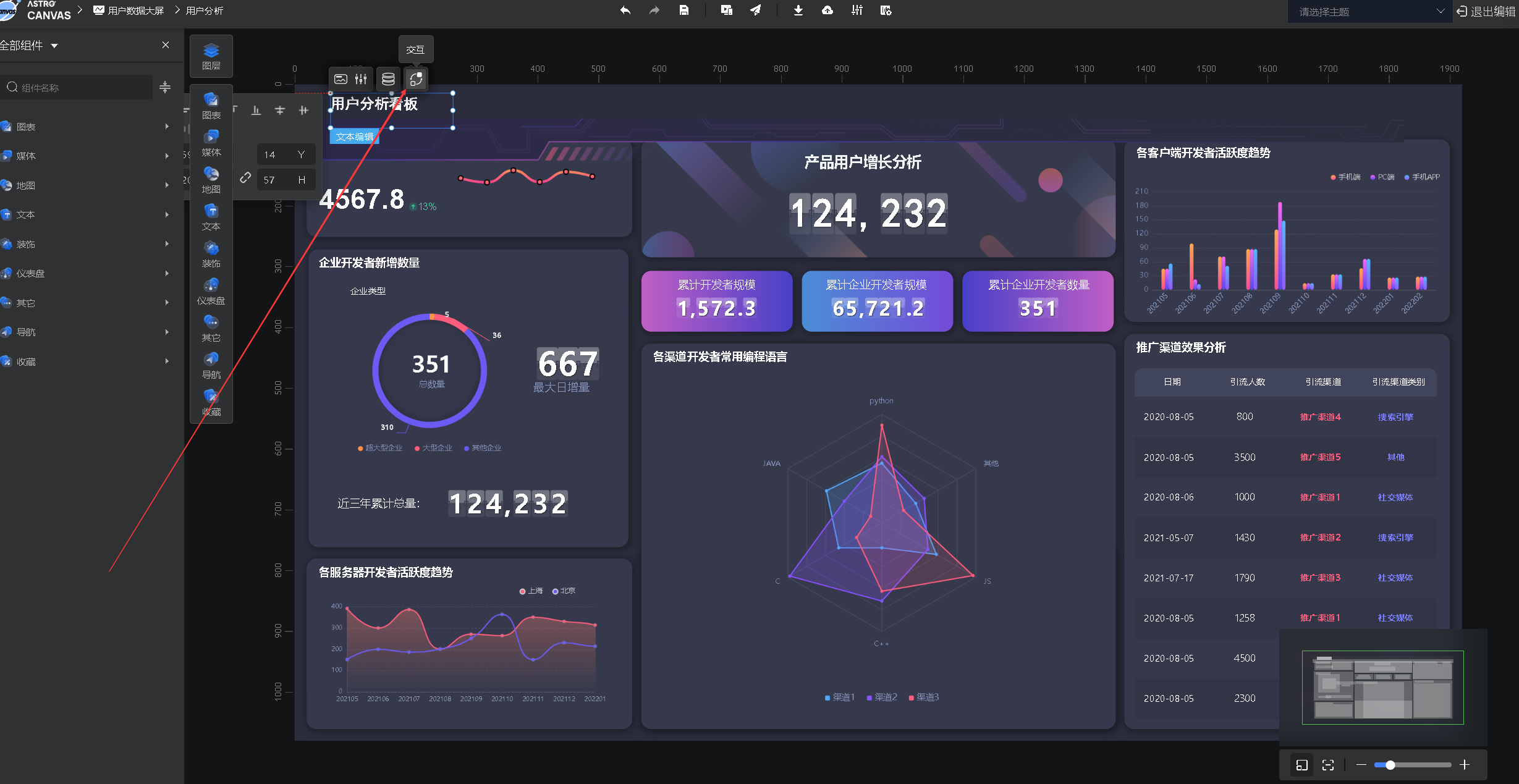
Task: Toggle 北京 legend in server chart
Action: (564, 591)
